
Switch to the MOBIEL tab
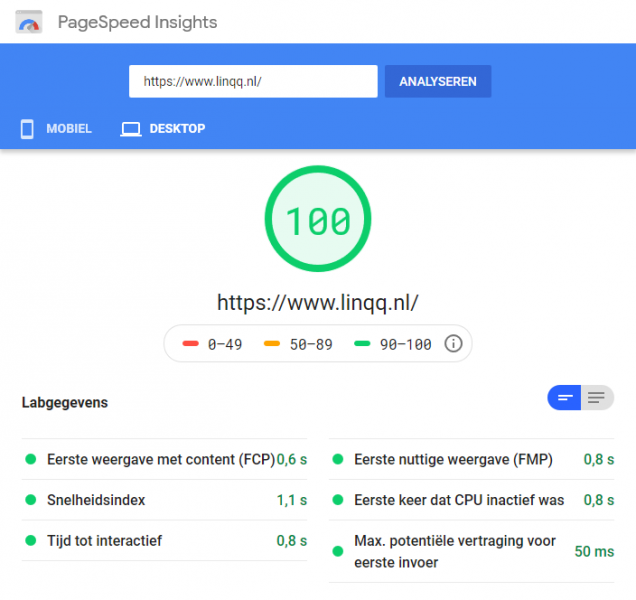click(68, 129)
